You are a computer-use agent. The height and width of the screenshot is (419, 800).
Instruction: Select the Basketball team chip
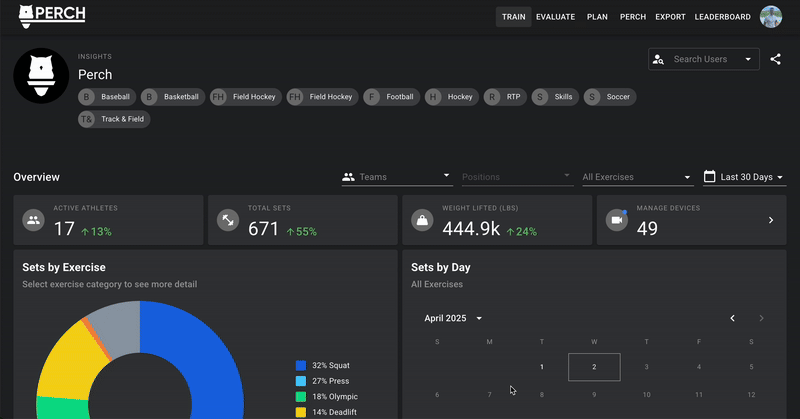pos(173,97)
